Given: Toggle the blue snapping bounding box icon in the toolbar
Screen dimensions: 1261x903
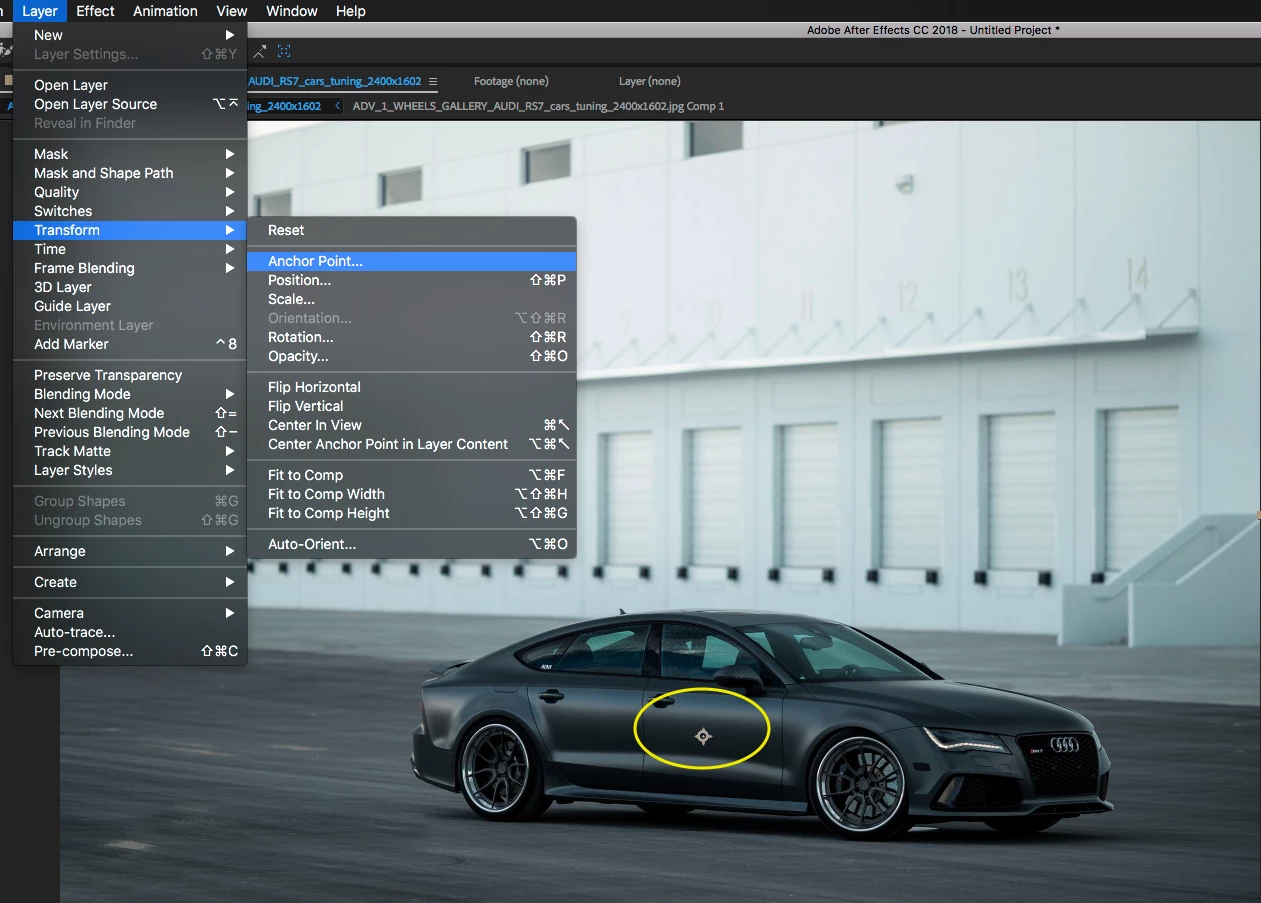Looking at the screenshot, I should click(284, 51).
